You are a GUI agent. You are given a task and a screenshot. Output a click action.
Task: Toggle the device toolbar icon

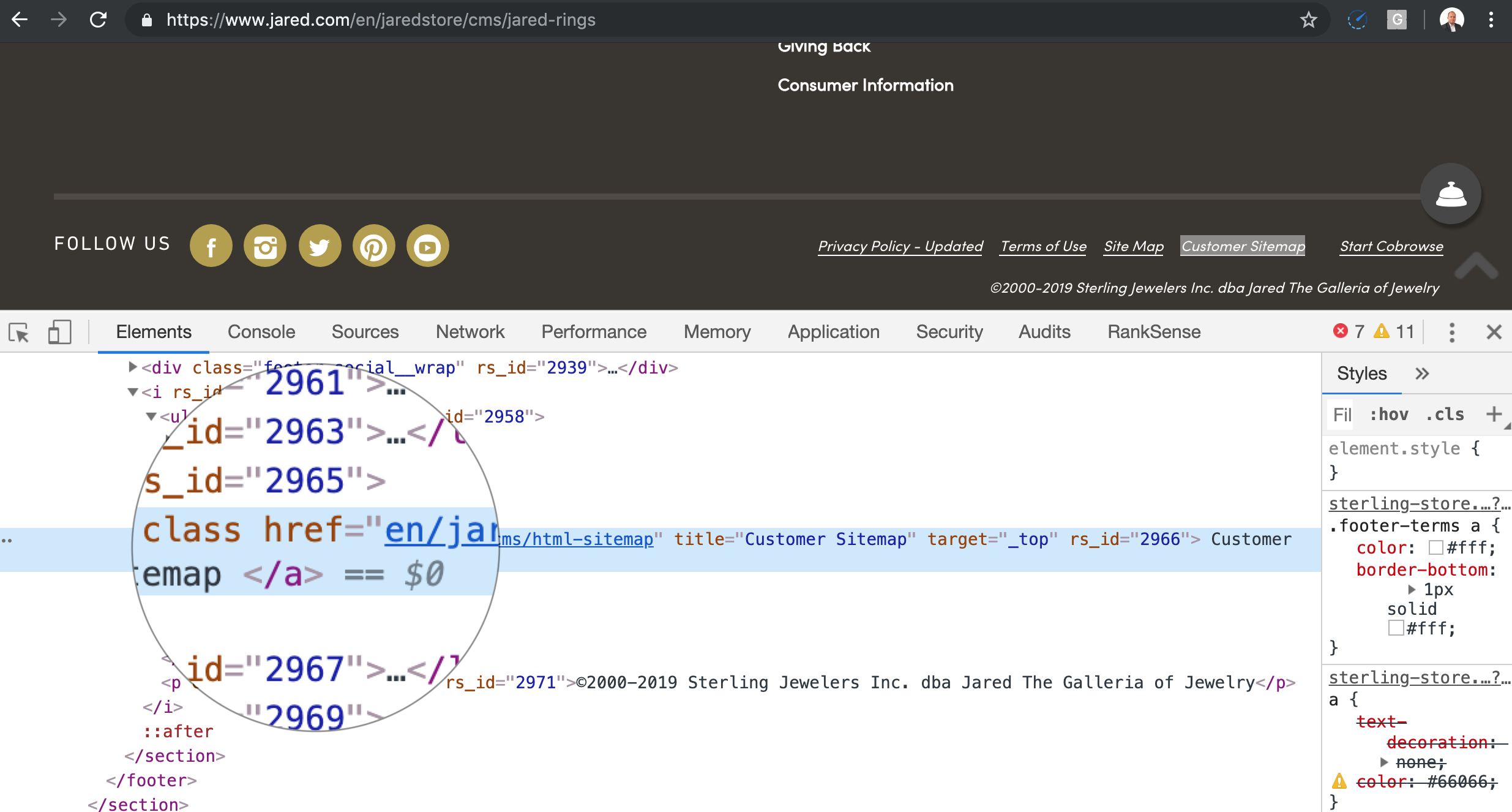click(59, 333)
